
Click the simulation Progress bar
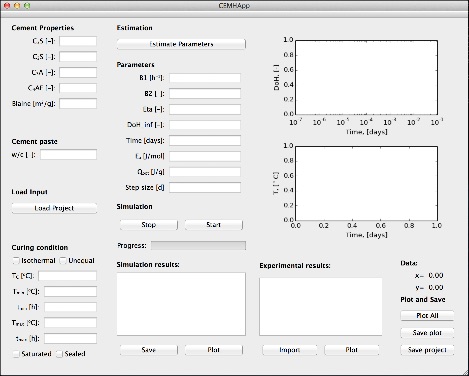(x=198, y=246)
